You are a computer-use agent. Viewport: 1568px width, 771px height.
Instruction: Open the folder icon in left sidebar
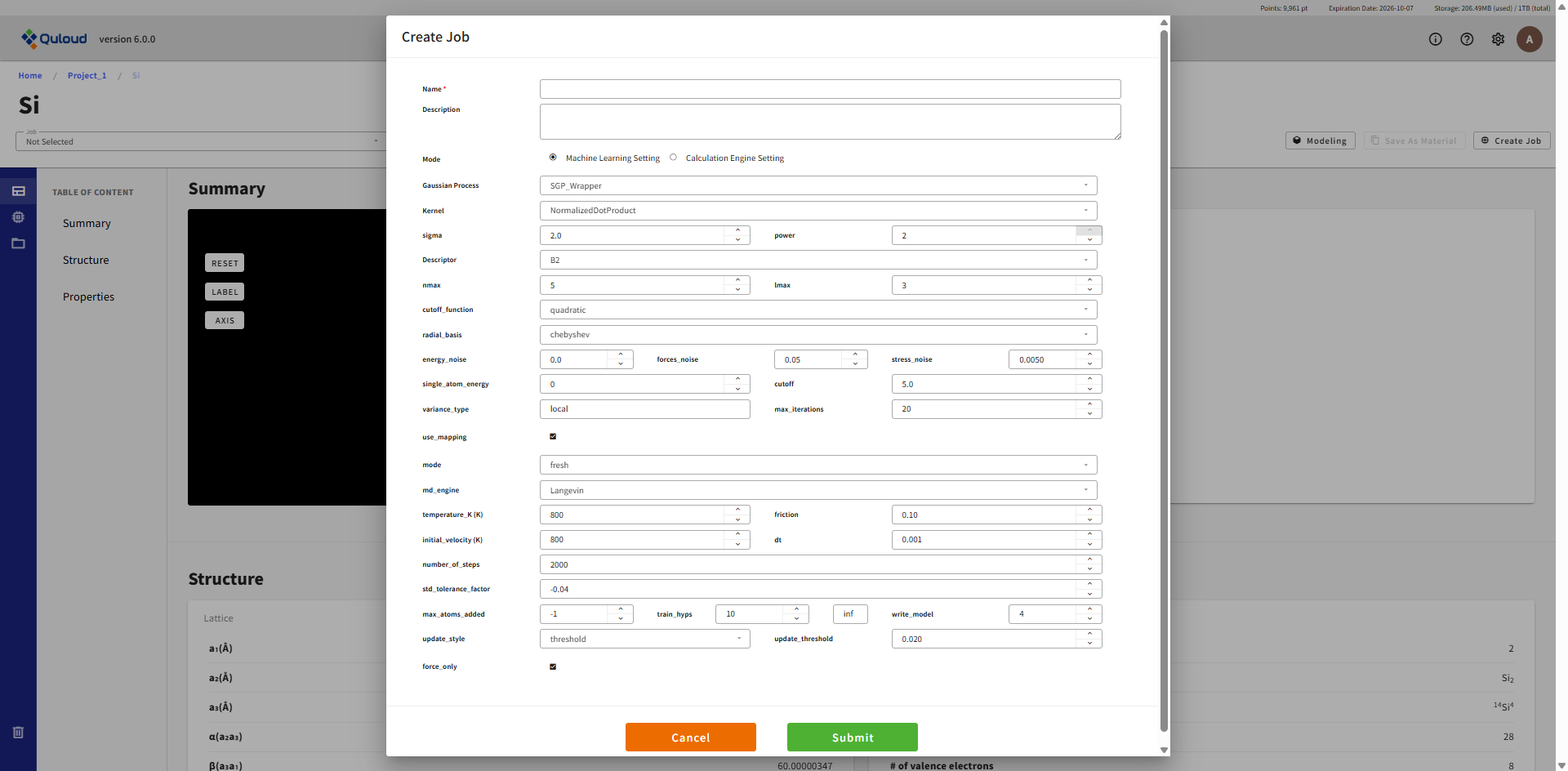(x=18, y=243)
